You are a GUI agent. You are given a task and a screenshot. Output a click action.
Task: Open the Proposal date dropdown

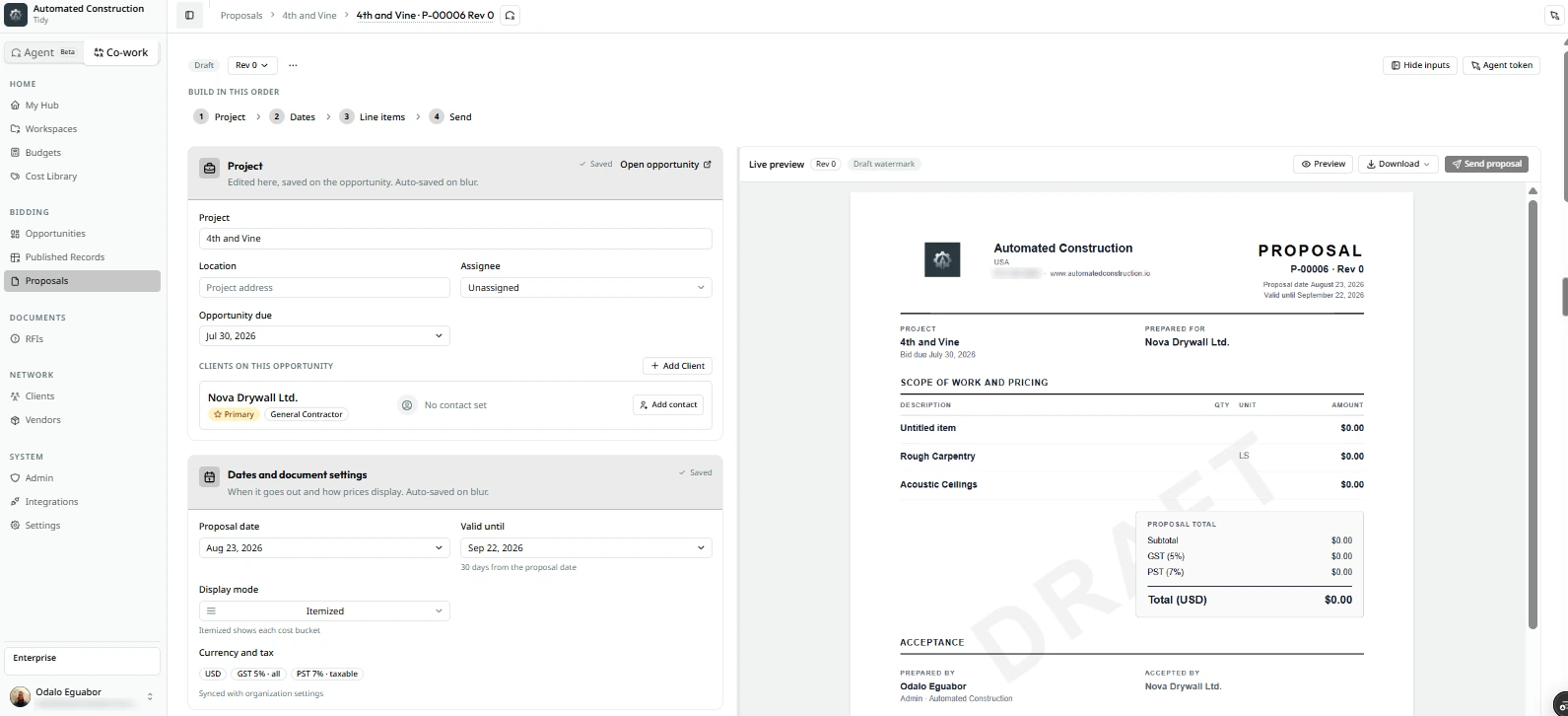point(324,548)
